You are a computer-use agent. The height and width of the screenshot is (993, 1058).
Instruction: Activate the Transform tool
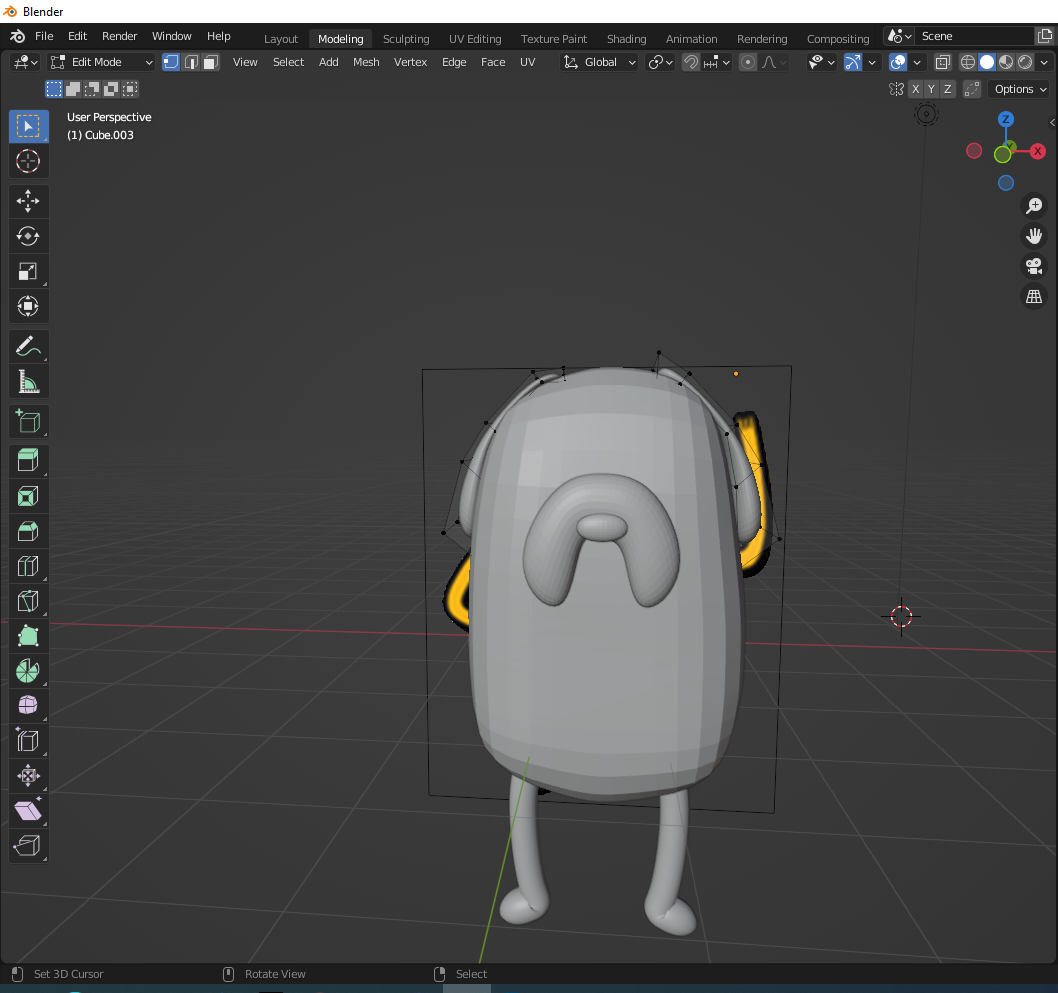point(28,306)
